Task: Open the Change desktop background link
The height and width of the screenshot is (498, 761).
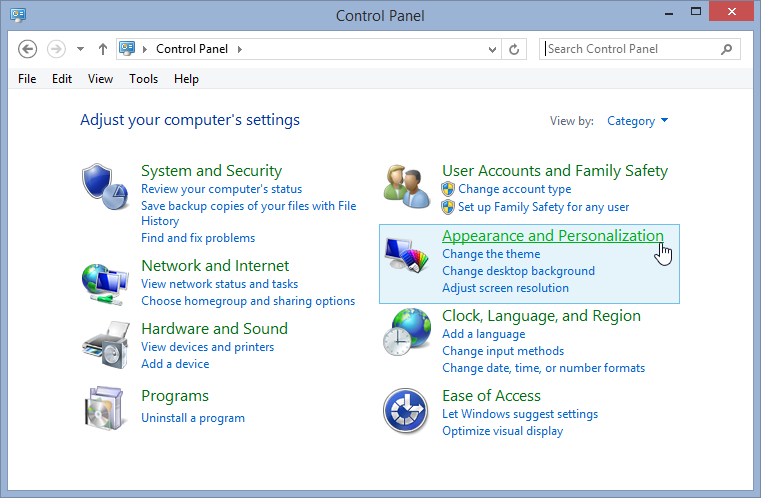Action: 518,271
